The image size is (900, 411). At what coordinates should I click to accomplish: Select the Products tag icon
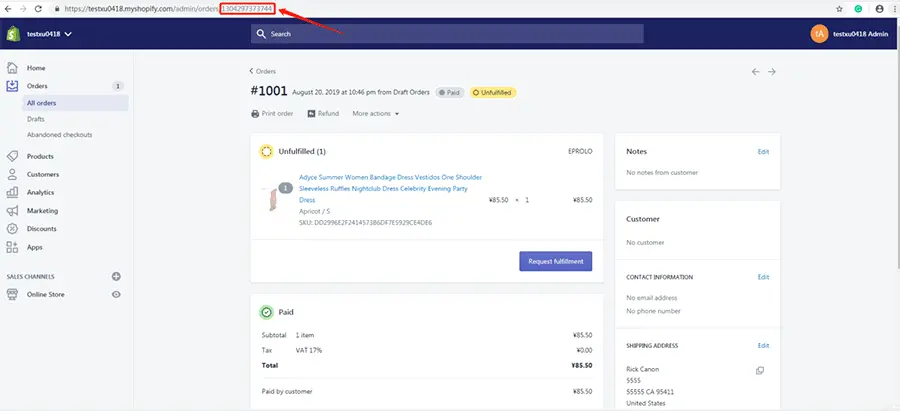coord(12,156)
